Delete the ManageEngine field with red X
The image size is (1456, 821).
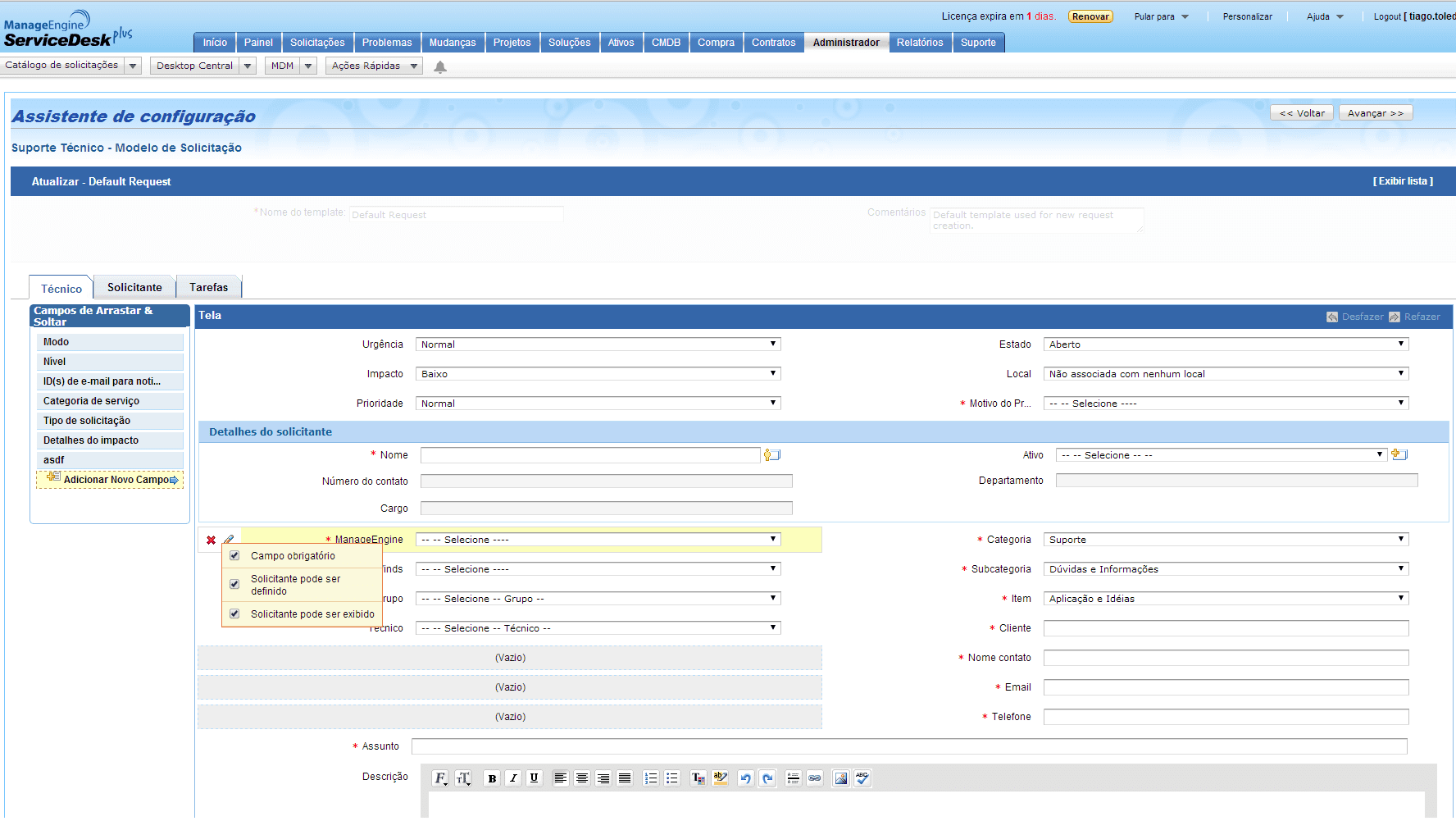211,540
